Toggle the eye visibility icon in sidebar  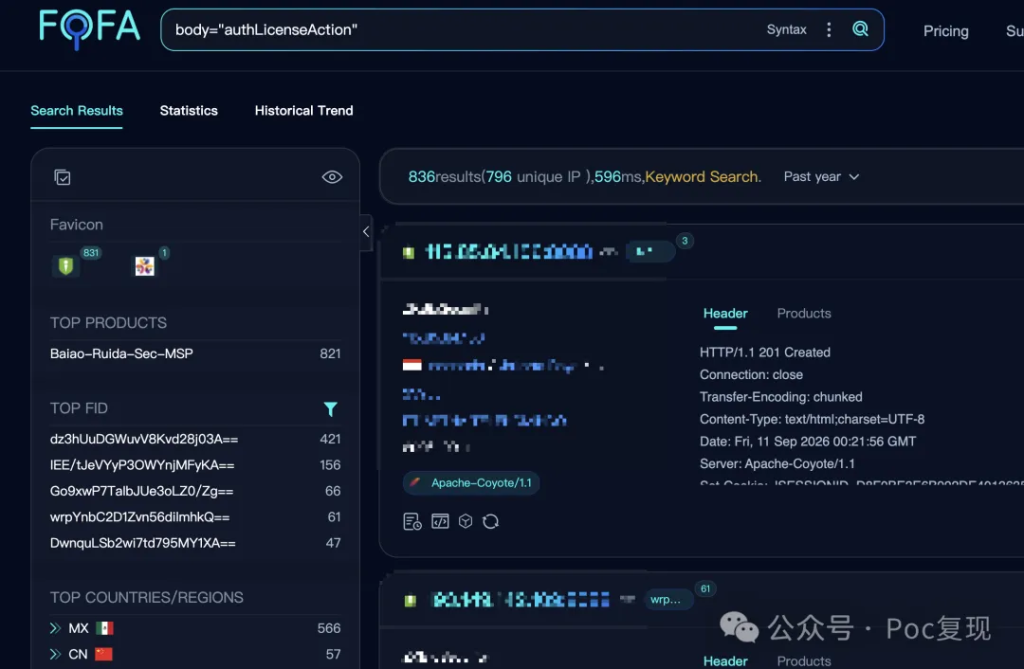pos(332,177)
